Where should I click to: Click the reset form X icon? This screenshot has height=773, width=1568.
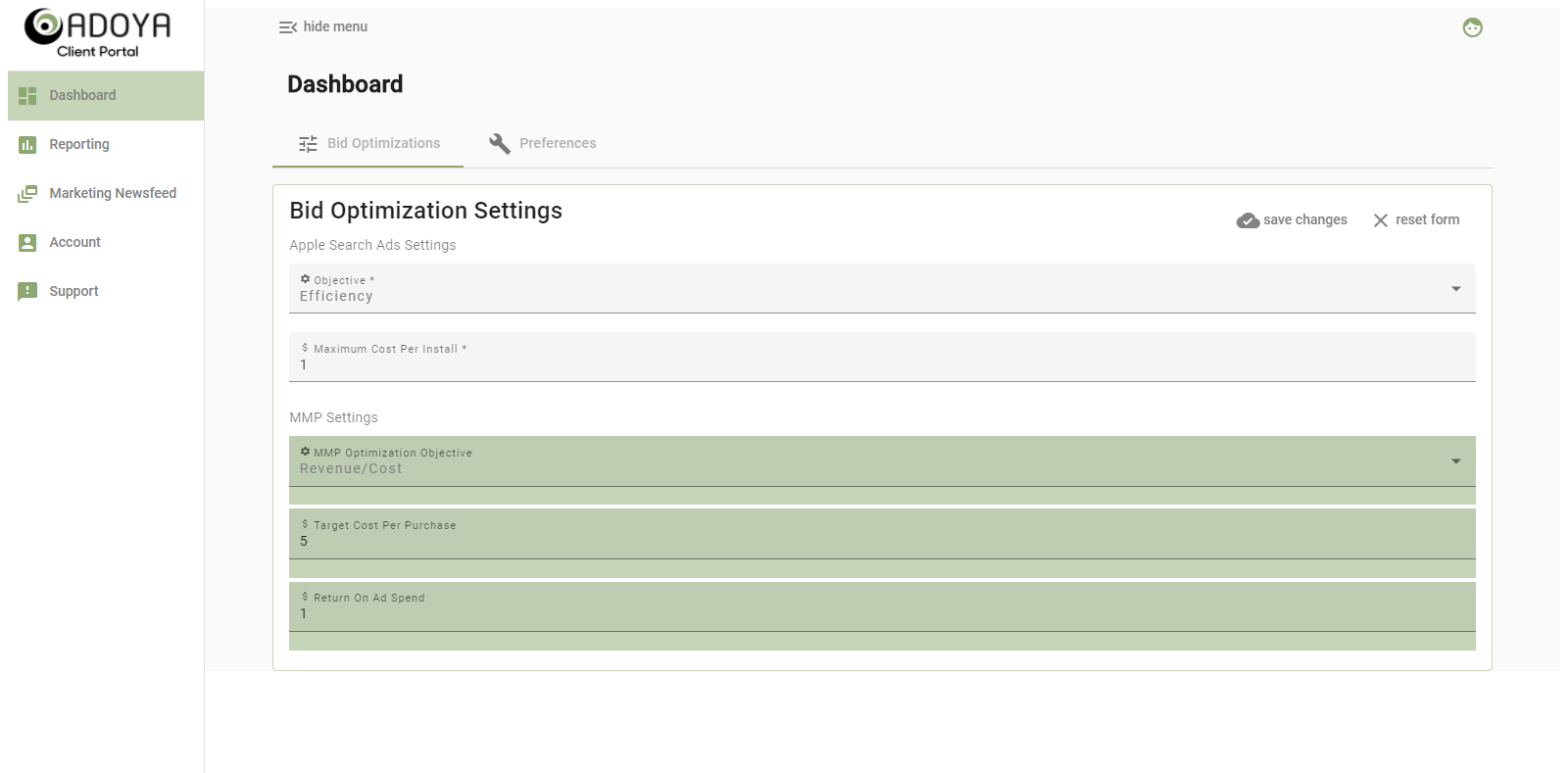tap(1380, 220)
